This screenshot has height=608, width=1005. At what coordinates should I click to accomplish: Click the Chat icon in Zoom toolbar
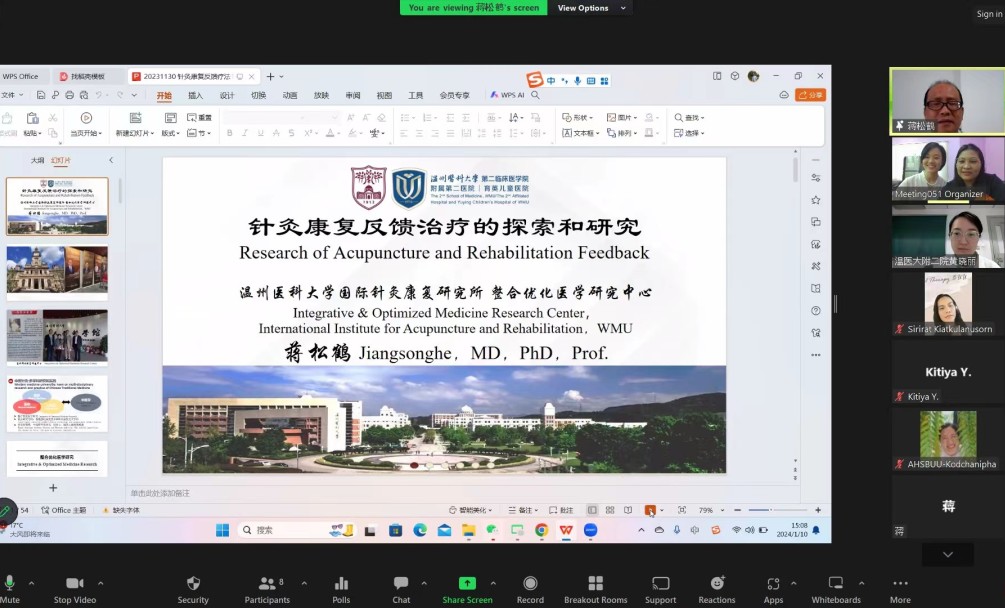(401, 585)
